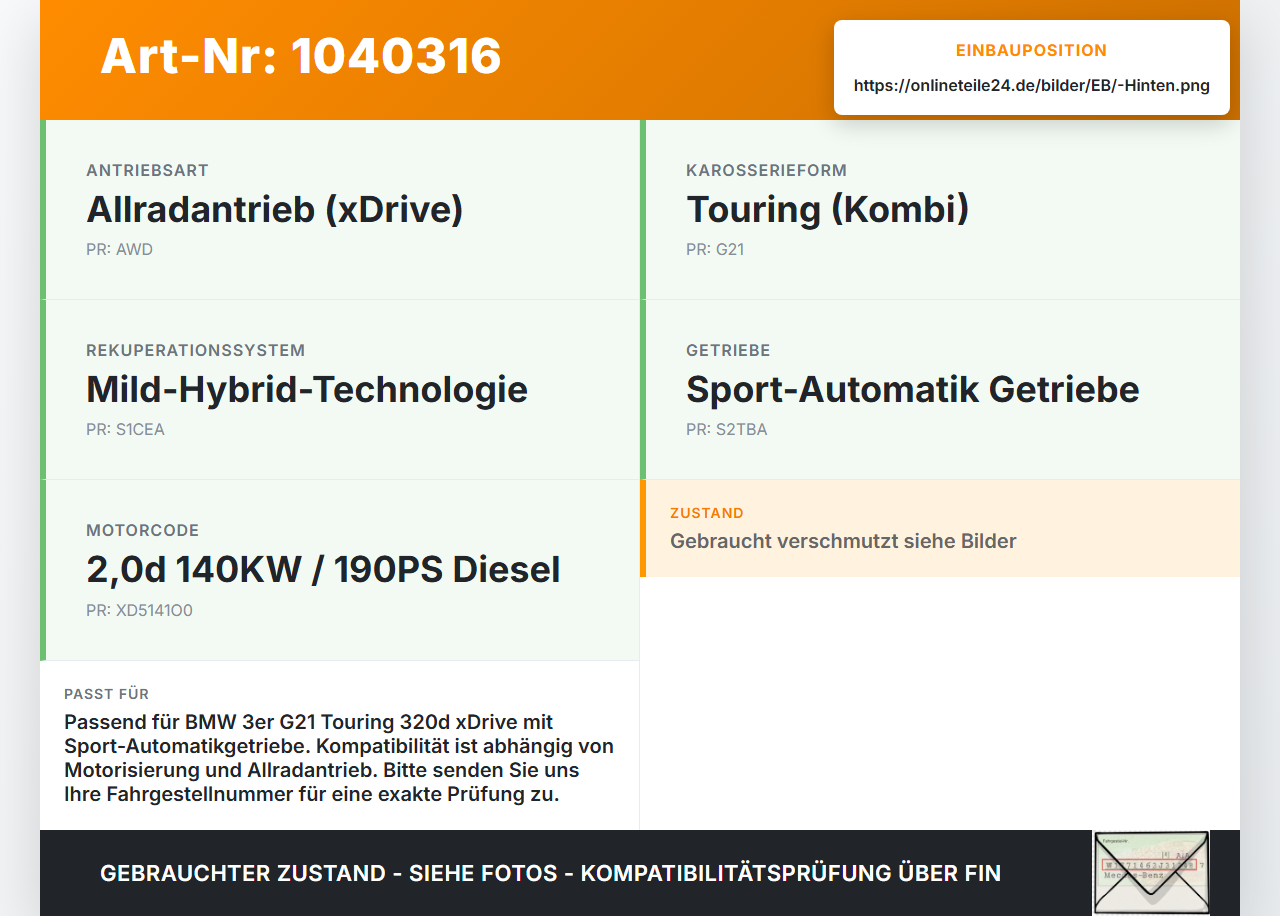Click the ZUSTAND label
This screenshot has height=916, width=1280.
[707, 513]
